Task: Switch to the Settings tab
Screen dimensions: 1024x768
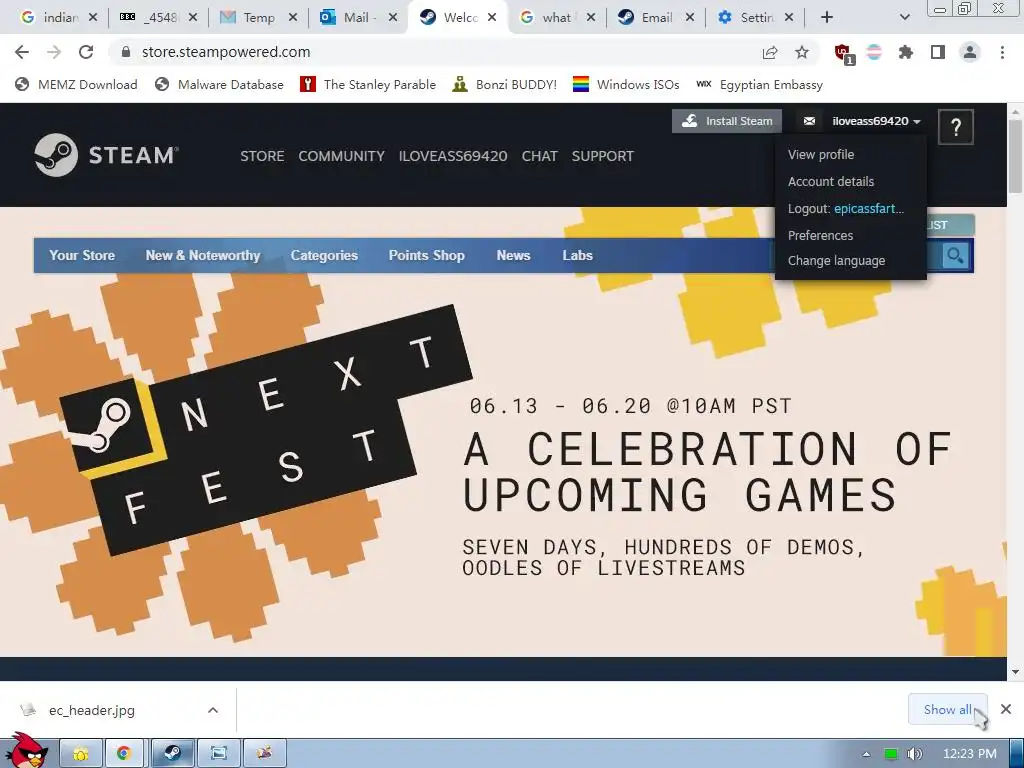Action: pyautogui.click(x=756, y=18)
